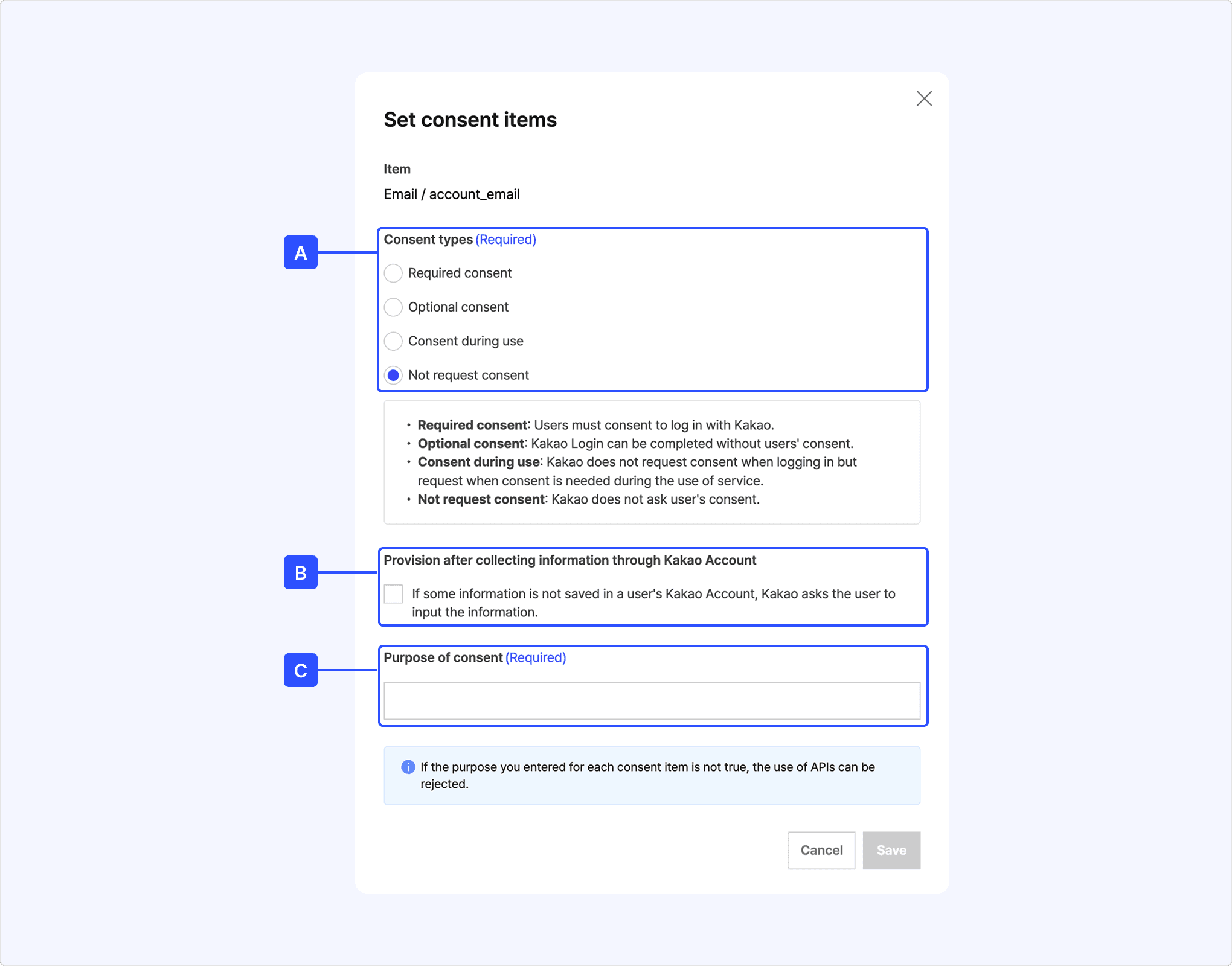Screen dimensions: 1232x966
Task: Pick the Consent during use radio
Action: point(393,341)
